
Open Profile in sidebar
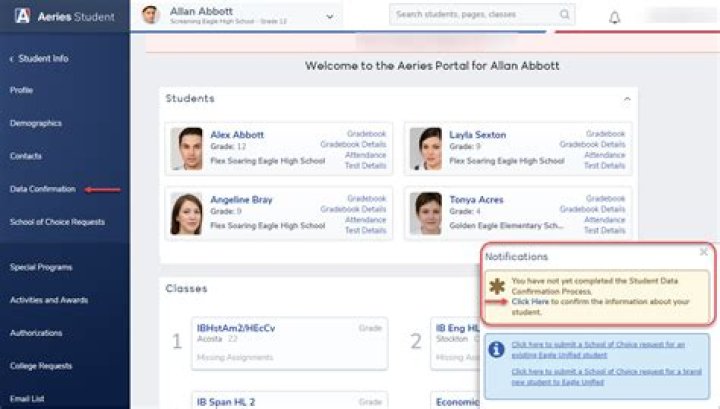click(21, 90)
